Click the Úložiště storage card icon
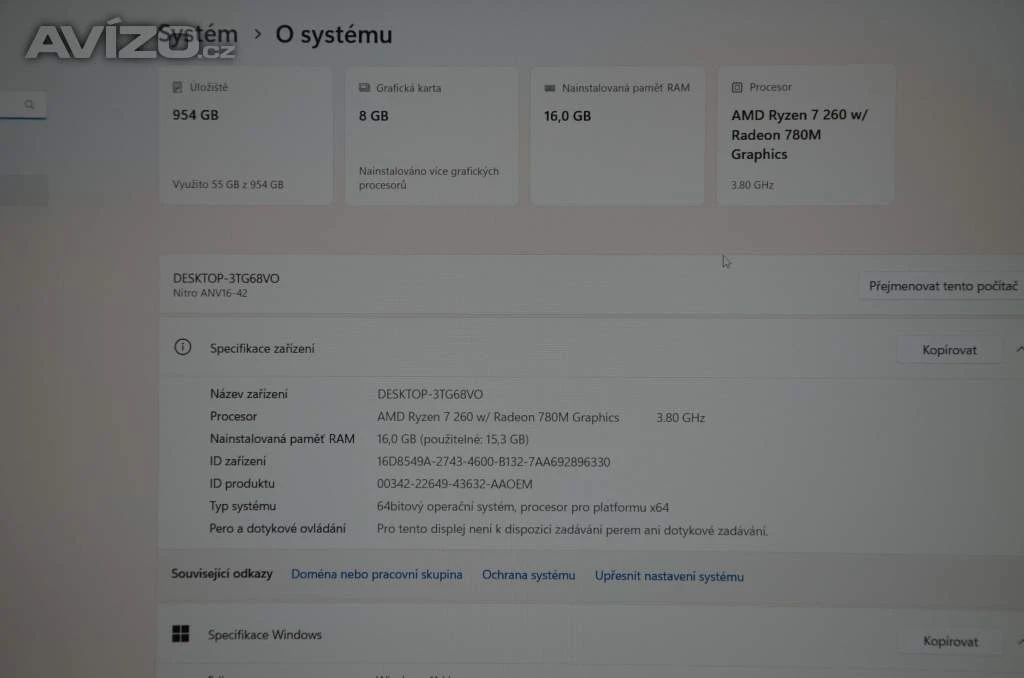 tap(178, 88)
